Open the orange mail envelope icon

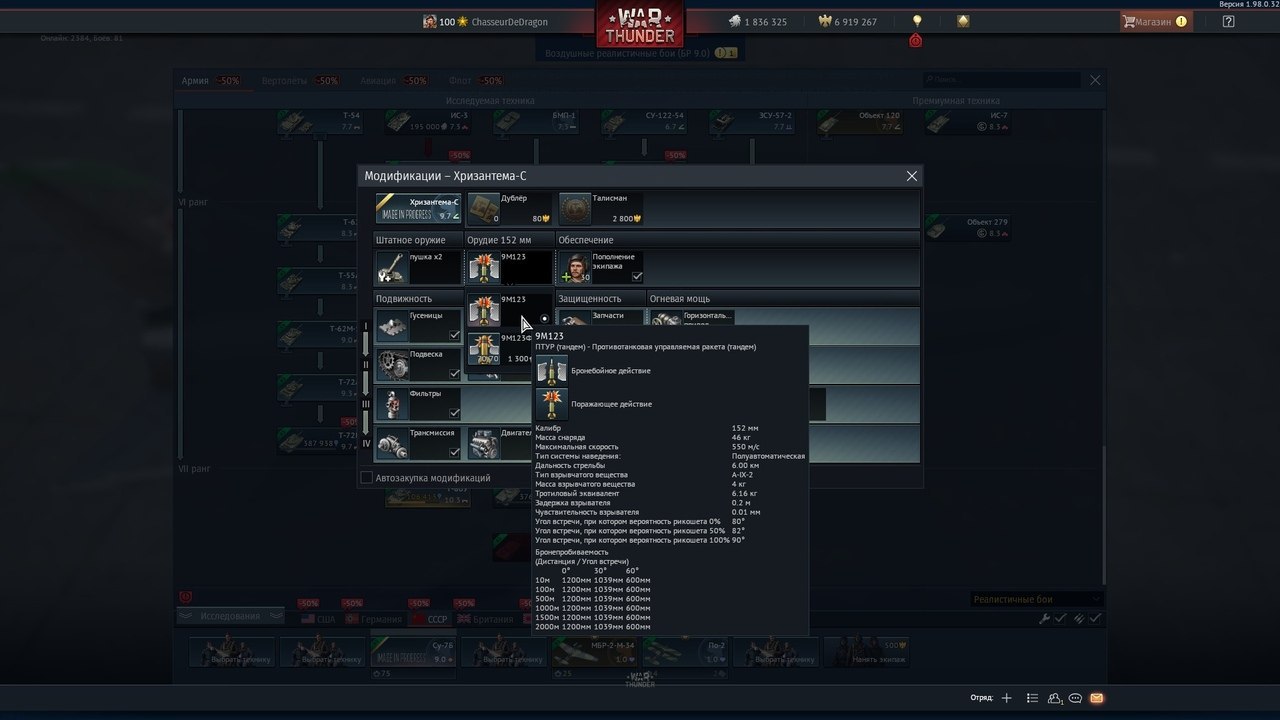(x=1097, y=698)
